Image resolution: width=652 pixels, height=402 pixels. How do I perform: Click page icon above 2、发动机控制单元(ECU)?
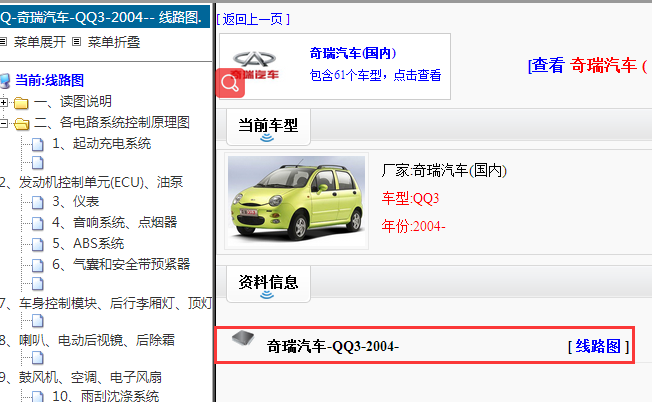(38, 163)
